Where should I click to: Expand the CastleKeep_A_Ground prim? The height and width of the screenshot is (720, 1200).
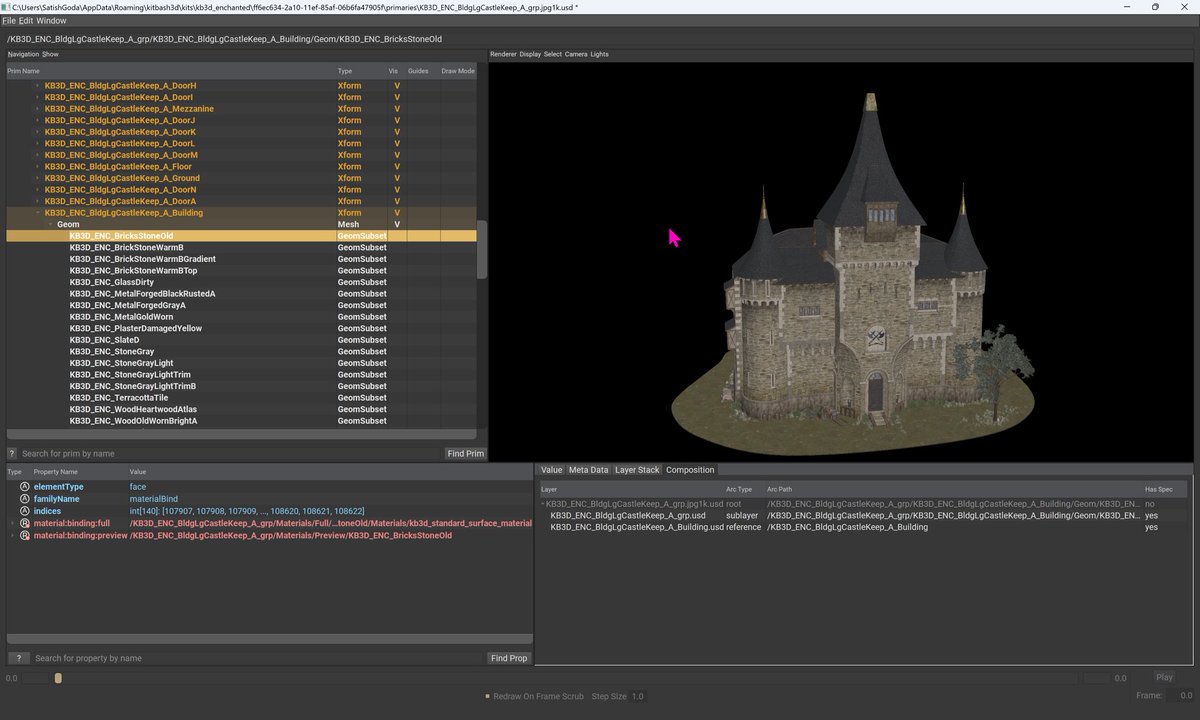point(38,178)
